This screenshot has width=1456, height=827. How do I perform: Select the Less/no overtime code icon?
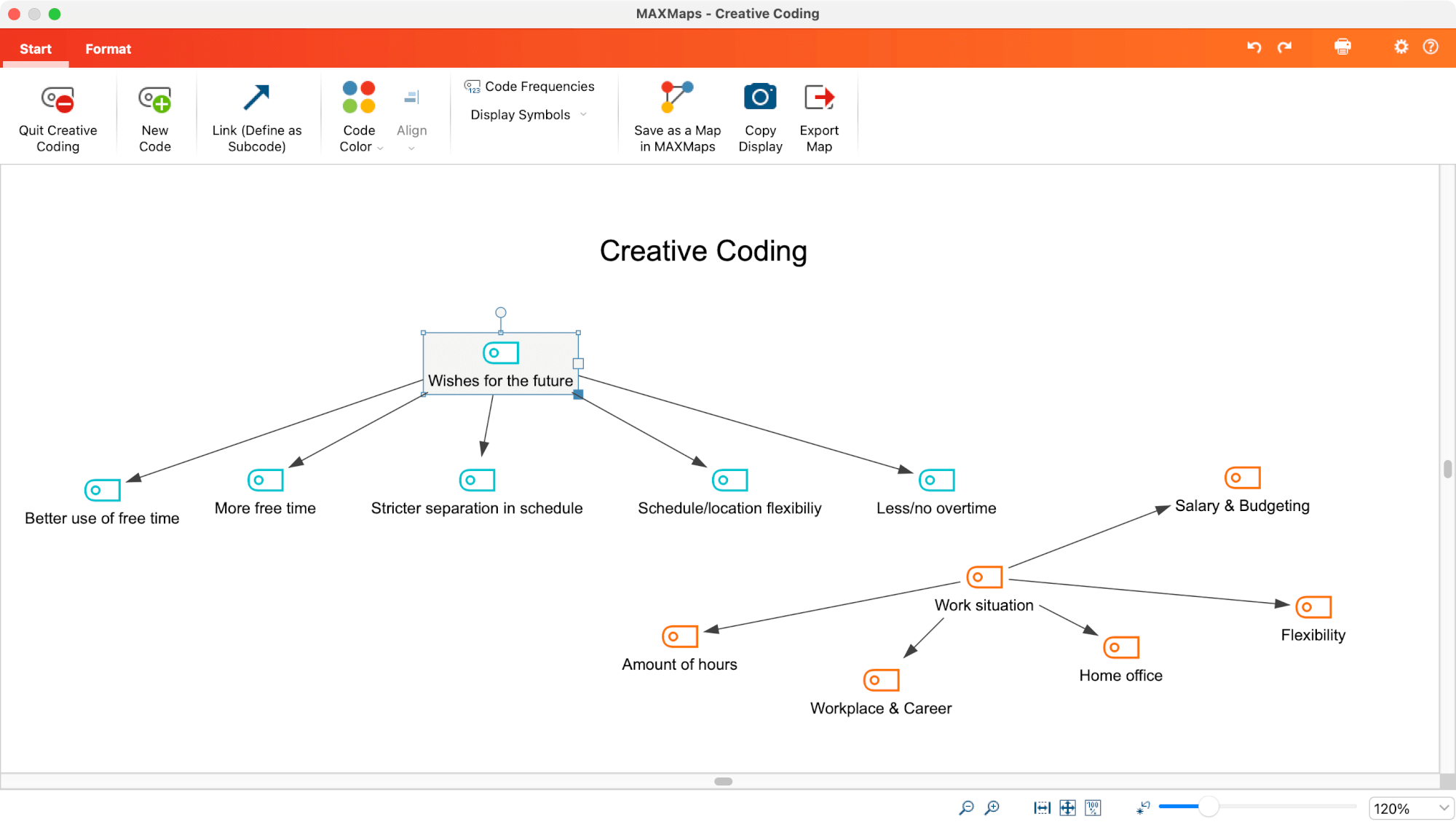pyautogui.click(x=937, y=480)
